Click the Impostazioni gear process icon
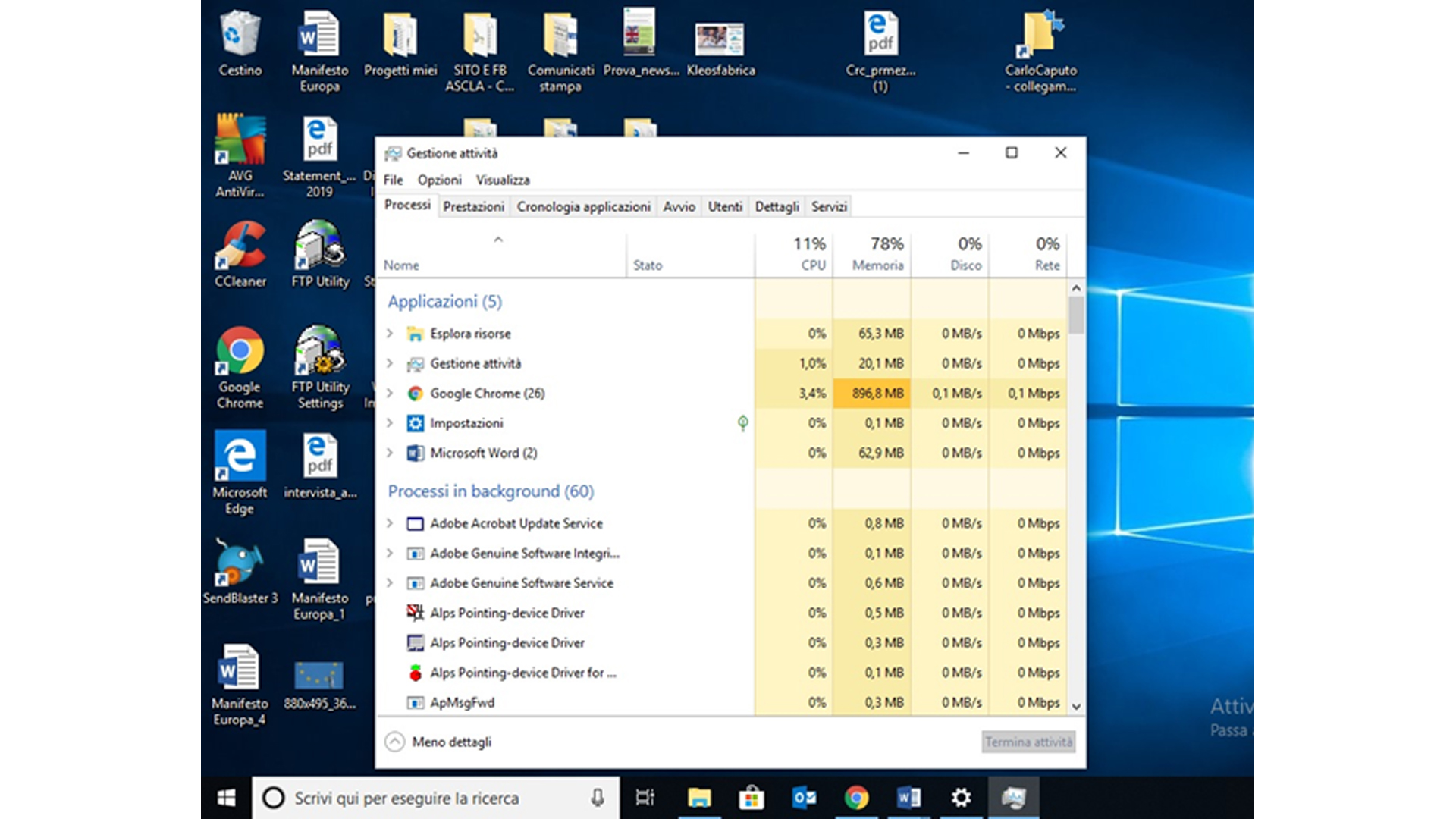The height and width of the screenshot is (819, 1456). coord(415,423)
